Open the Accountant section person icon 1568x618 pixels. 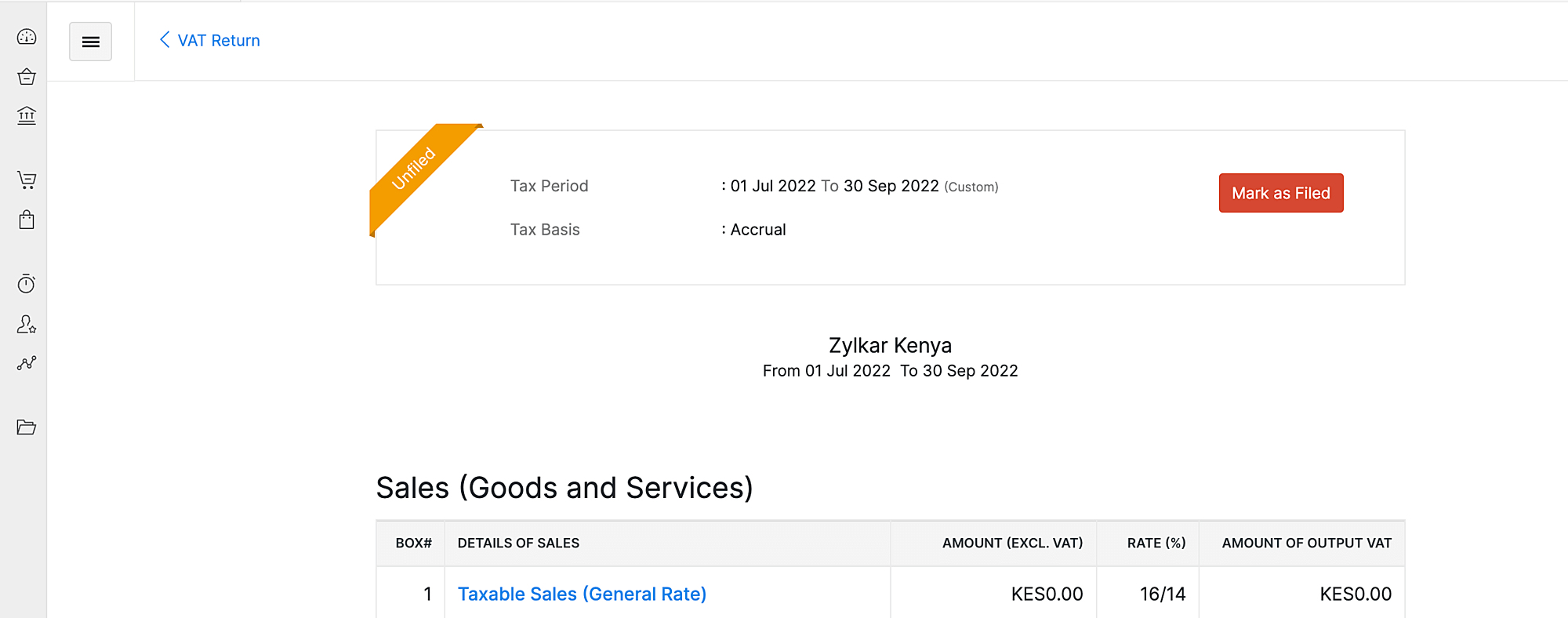tap(27, 324)
